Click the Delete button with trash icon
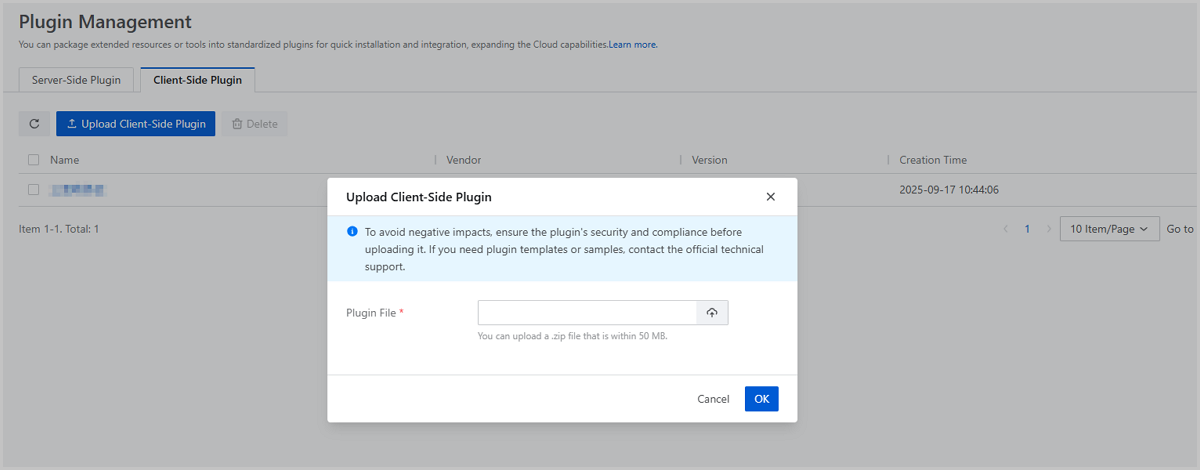The image size is (1200, 470). pos(254,124)
